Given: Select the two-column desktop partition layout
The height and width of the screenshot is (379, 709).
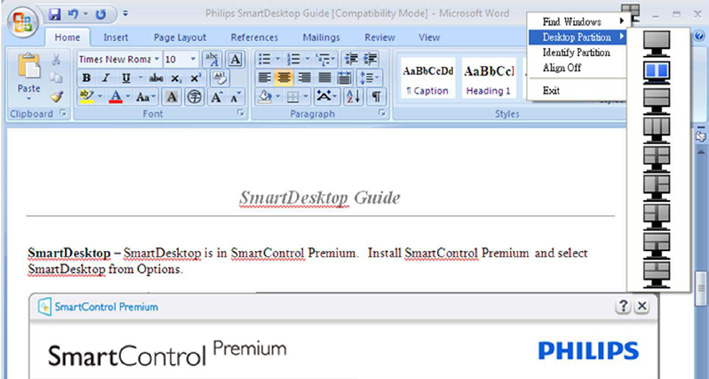Looking at the screenshot, I should pyautogui.click(x=657, y=72).
